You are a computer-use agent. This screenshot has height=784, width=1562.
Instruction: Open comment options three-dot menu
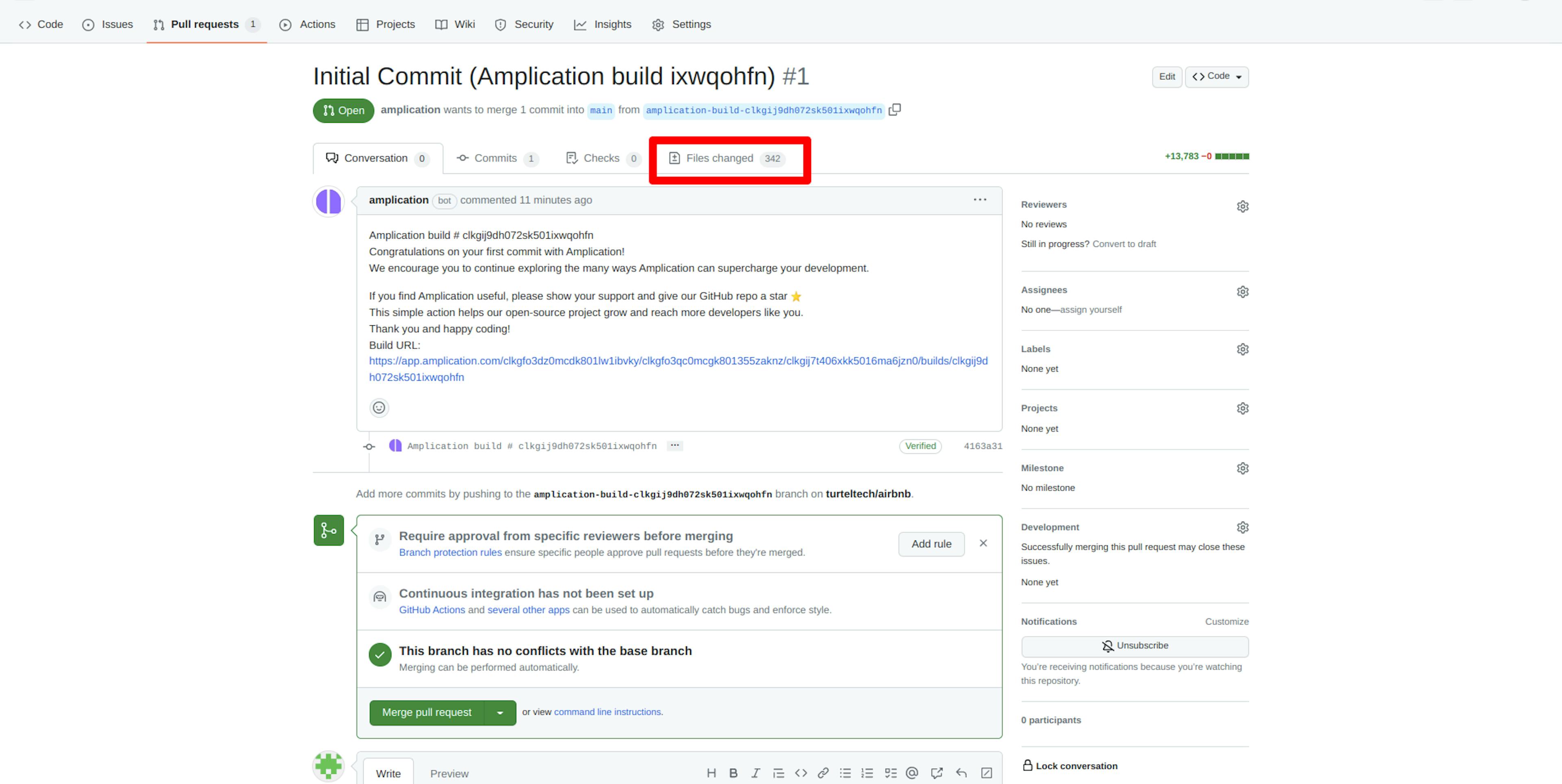coord(980,200)
